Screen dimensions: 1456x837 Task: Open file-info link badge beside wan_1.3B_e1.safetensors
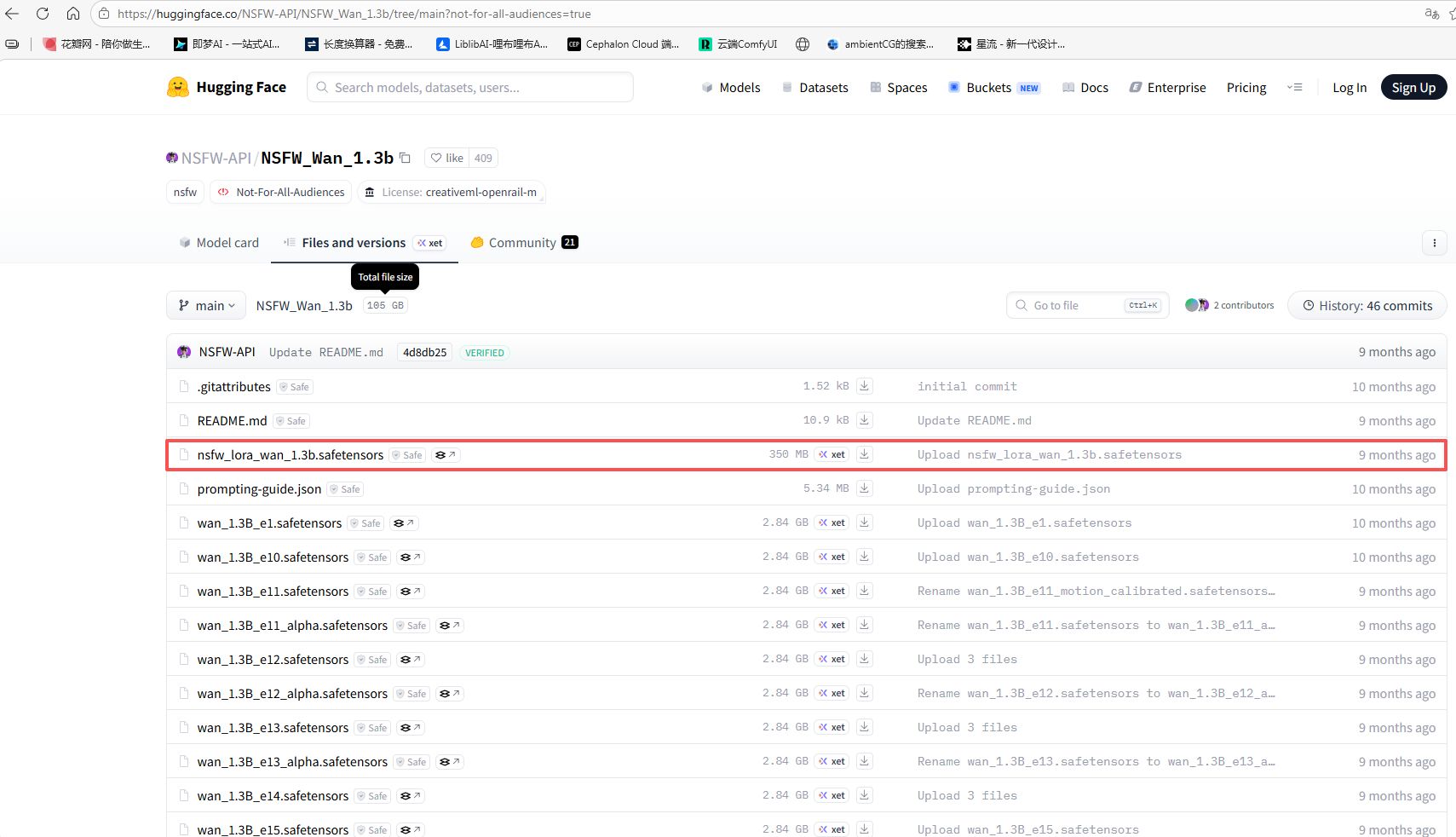click(404, 523)
